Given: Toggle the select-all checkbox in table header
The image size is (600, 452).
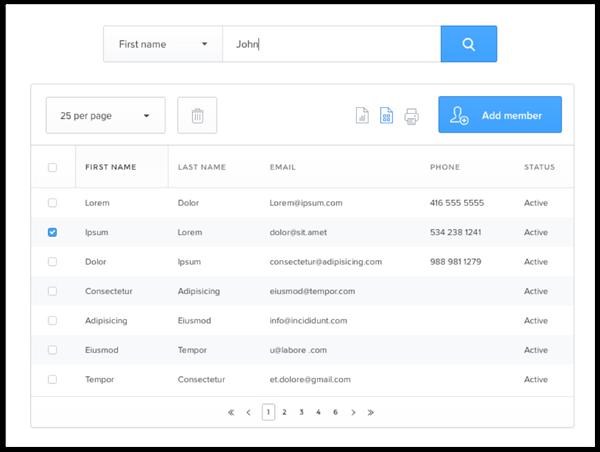Looking at the screenshot, I should click(53, 168).
